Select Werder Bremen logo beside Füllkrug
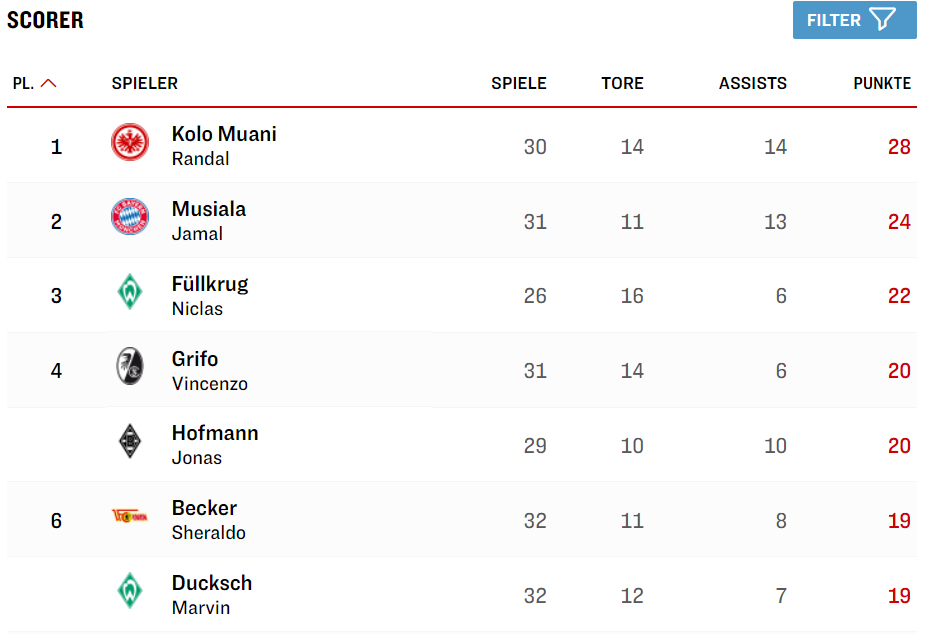This screenshot has height=634, width=944. [130, 292]
